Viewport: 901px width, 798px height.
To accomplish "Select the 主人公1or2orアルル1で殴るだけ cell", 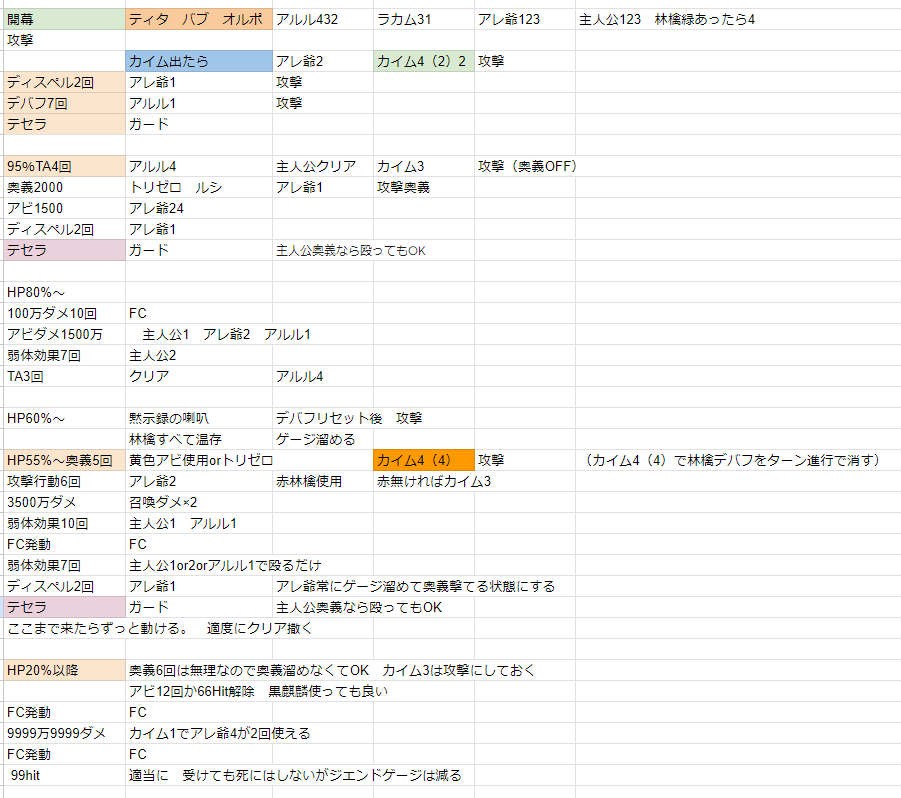I will coord(225,565).
